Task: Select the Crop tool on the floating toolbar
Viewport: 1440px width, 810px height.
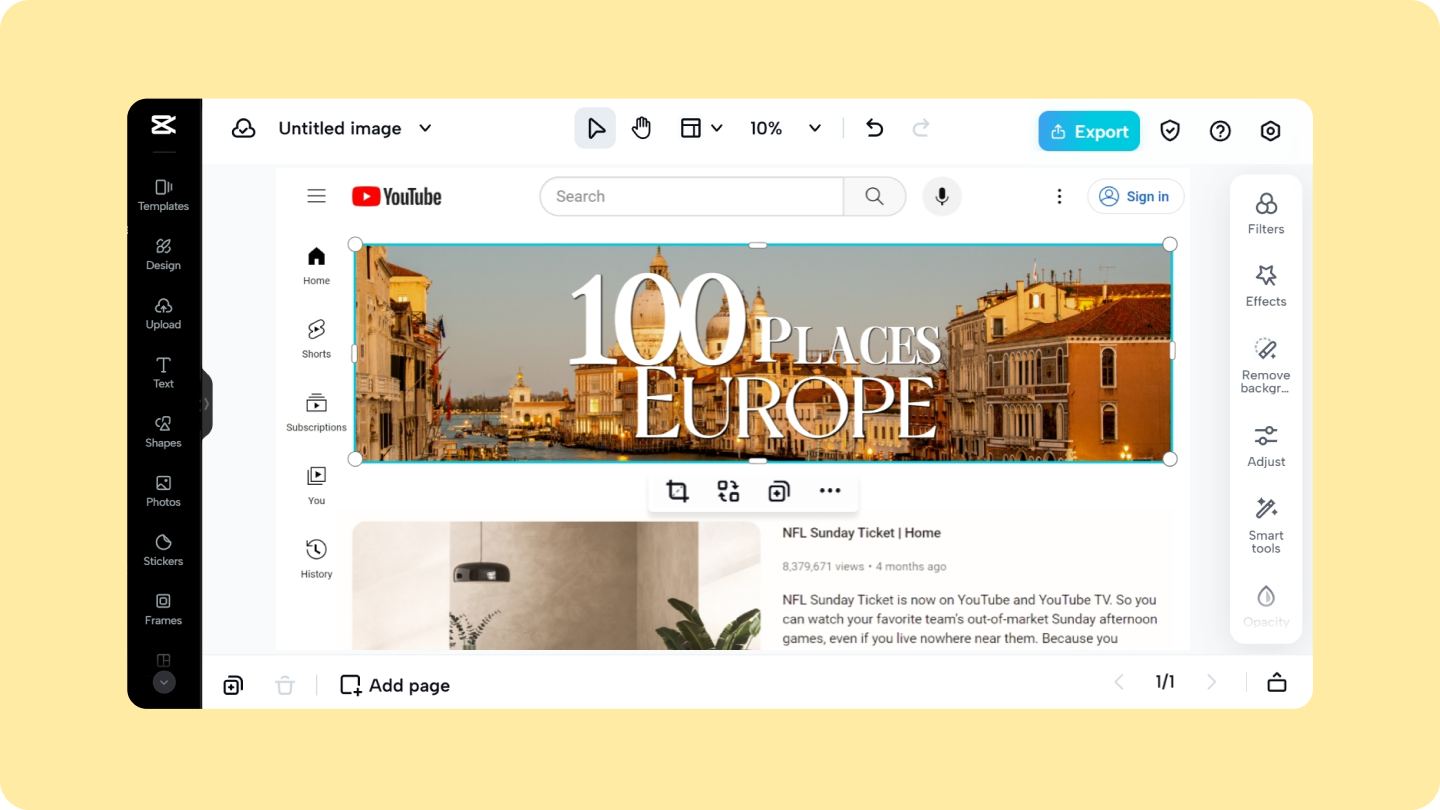Action: click(x=677, y=490)
